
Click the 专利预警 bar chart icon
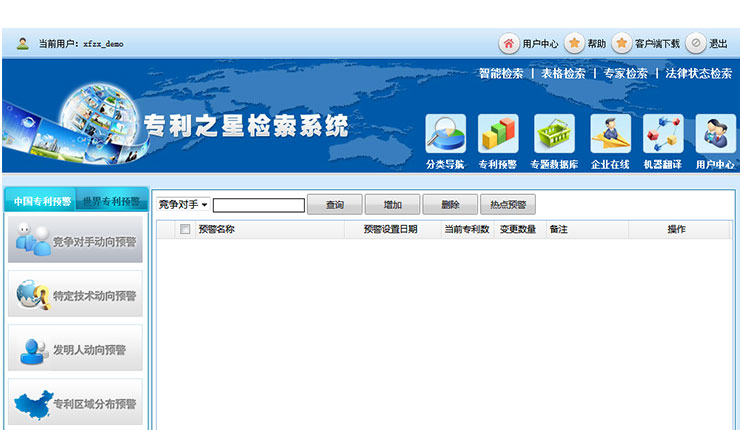pos(498,134)
